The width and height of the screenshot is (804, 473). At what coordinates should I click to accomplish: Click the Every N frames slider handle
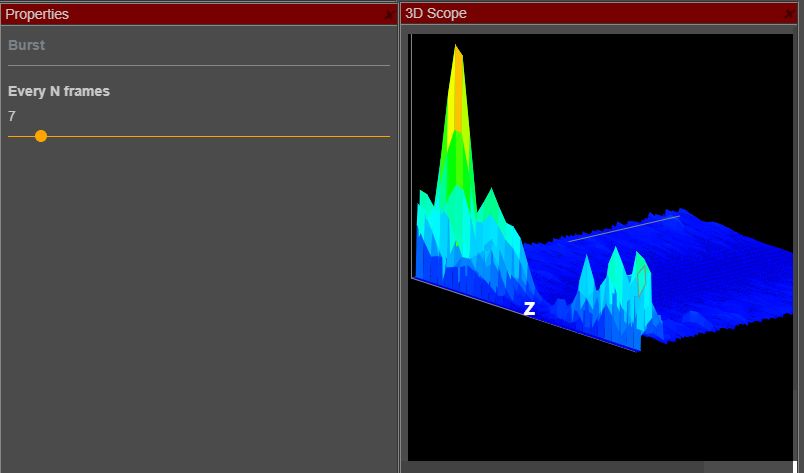click(41, 136)
